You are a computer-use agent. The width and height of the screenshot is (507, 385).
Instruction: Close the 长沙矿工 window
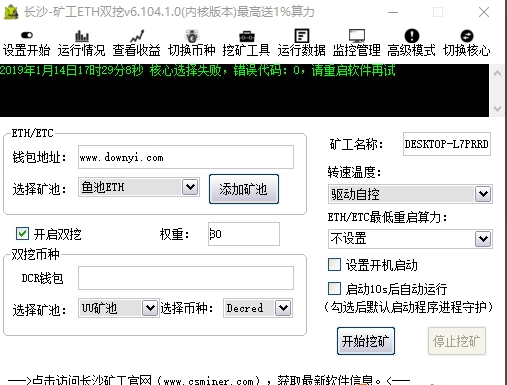pyautogui.click(x=484, y=12)
